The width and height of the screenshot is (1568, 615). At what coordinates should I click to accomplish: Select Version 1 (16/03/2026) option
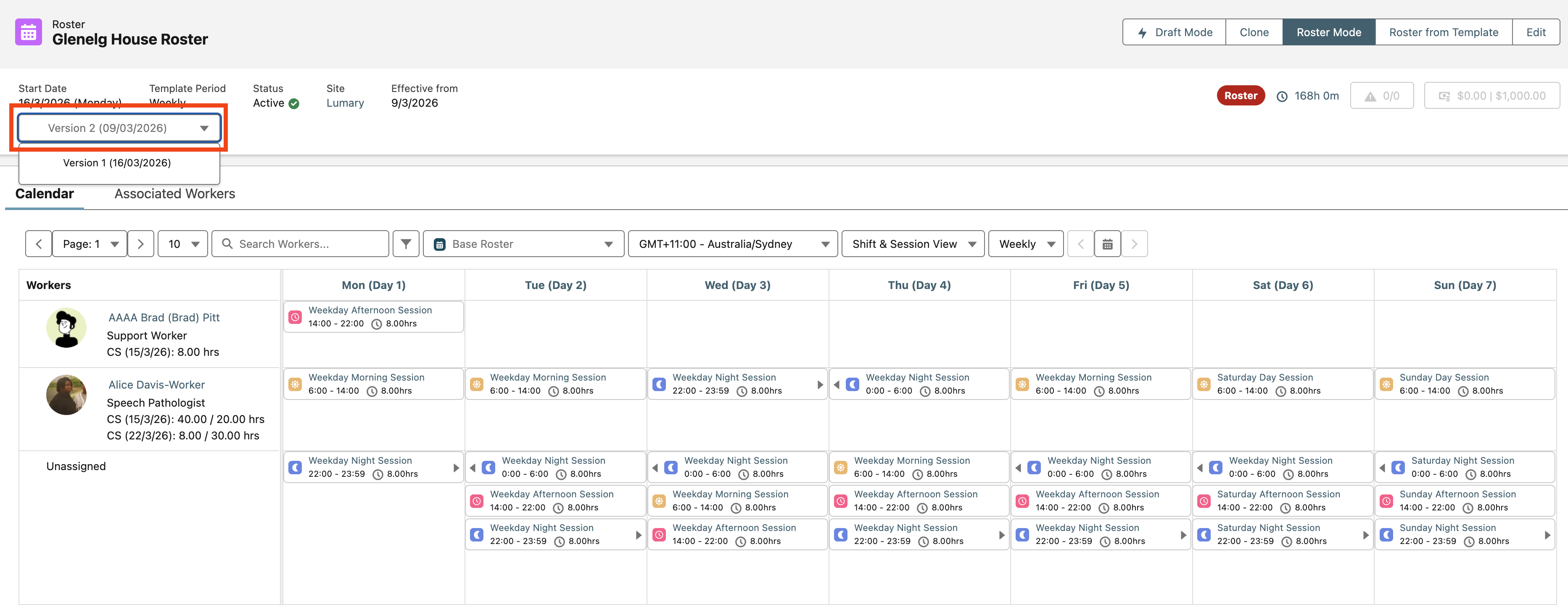coord(117,163)
